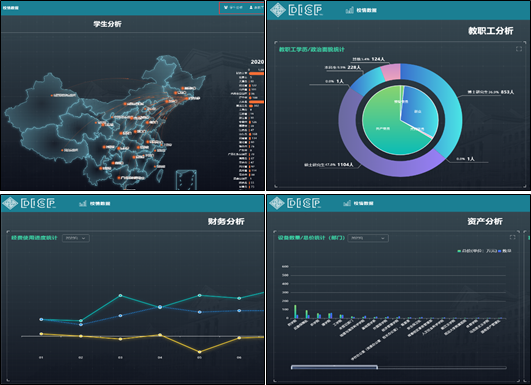
Task: Click the 校情数据 label in the finance panel header
Action: (x=100, y=204)
